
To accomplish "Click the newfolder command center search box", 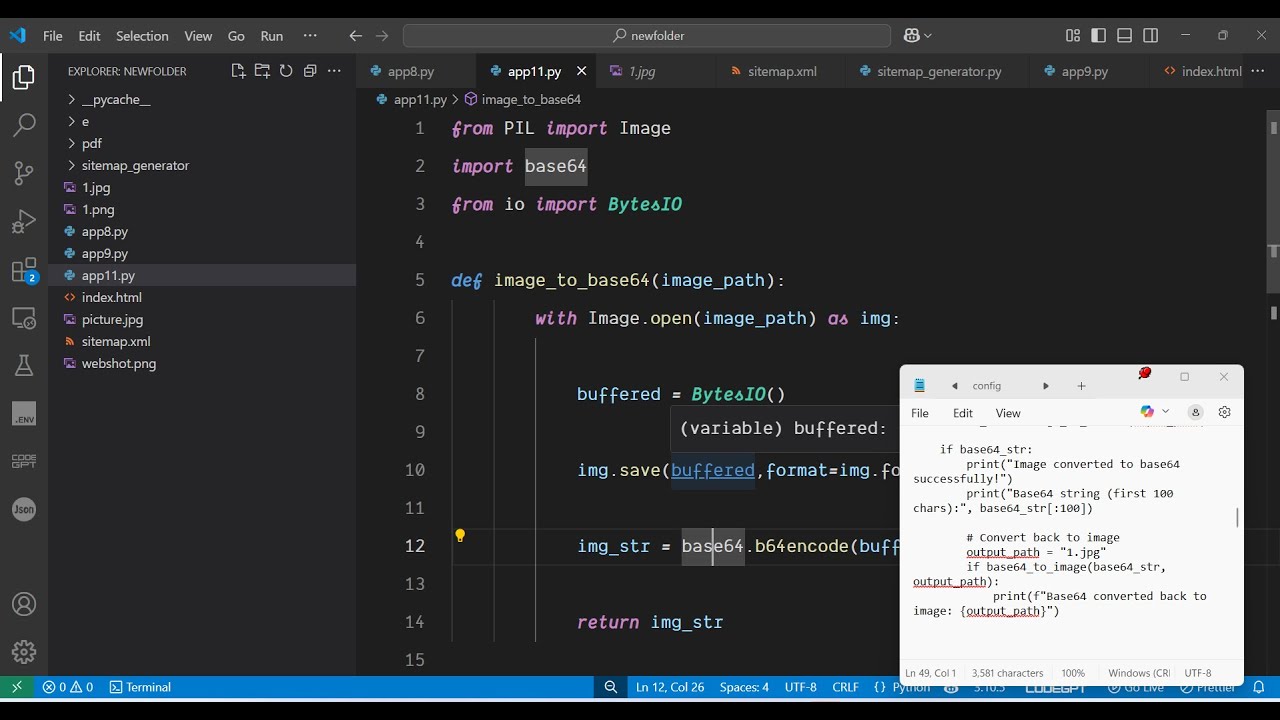I will click(647, 36).
